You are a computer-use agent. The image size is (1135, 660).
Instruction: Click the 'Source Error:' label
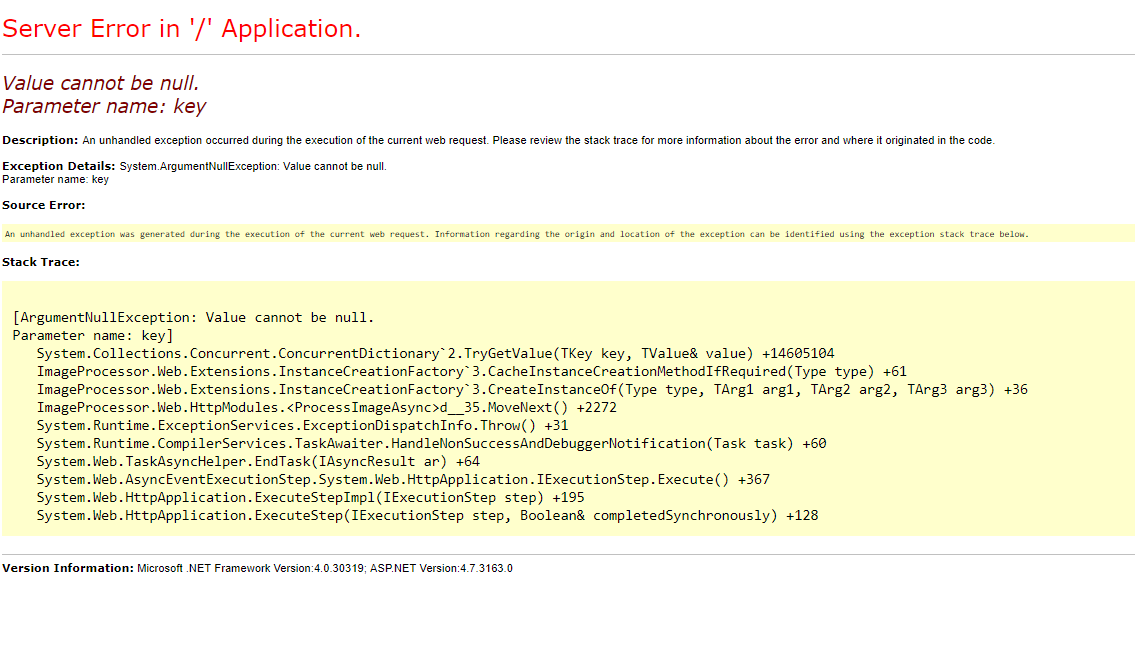[x=43, y=206]
